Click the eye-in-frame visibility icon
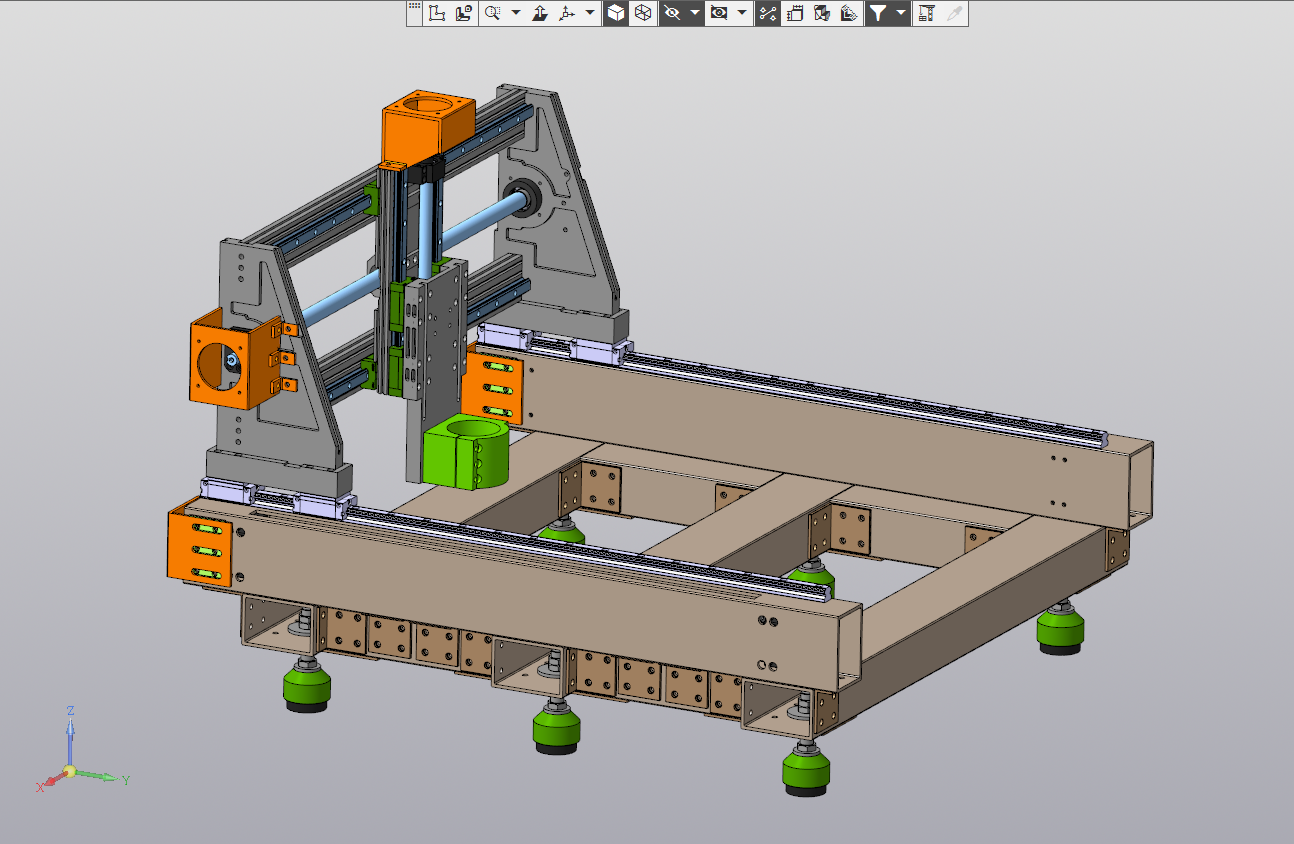This screenshot has height=844, width=1294. (x=718, y=14)
